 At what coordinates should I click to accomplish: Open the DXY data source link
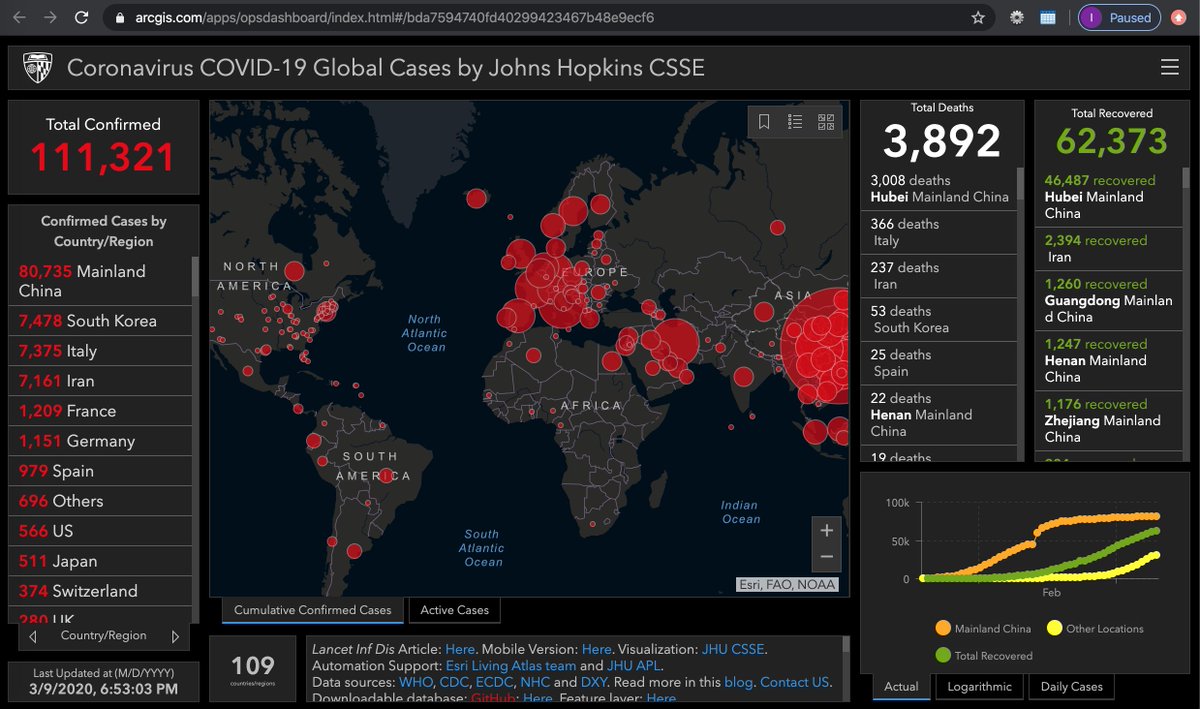coord(594,682)
